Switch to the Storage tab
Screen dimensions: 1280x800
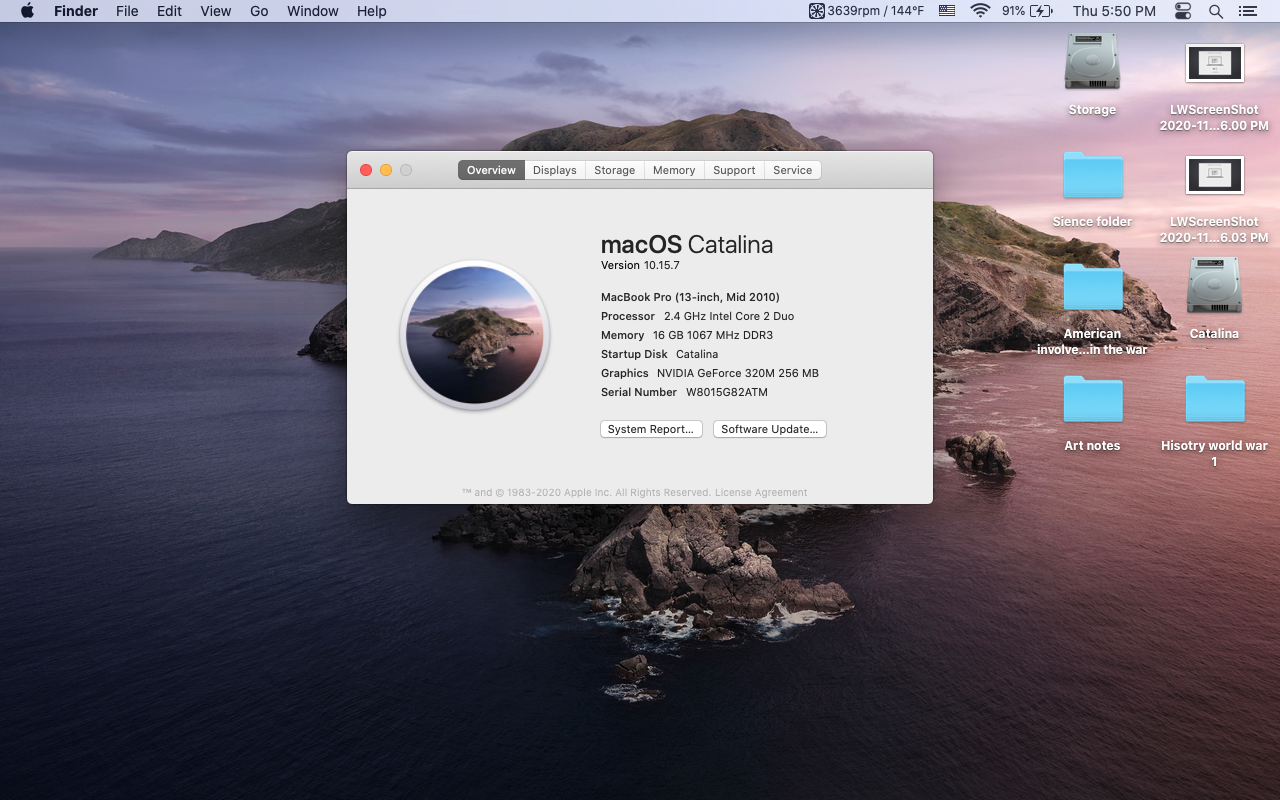click(614, 170)
